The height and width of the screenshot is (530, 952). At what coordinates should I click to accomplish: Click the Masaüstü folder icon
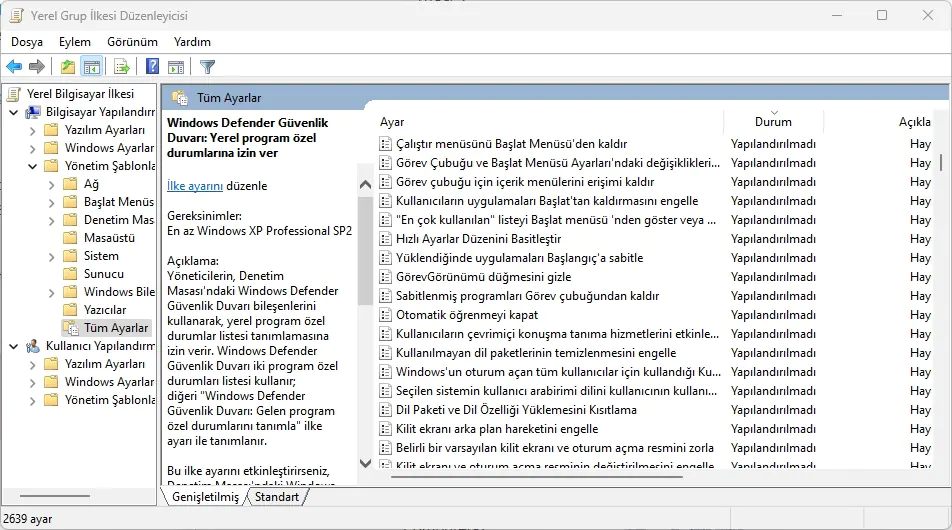tap(70, 237)
